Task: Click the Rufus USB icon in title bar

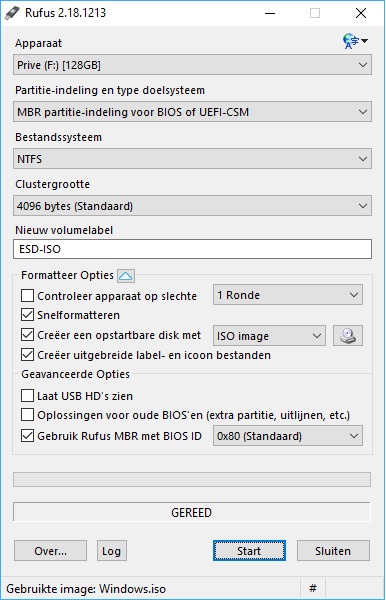Action: coord(12,13)
